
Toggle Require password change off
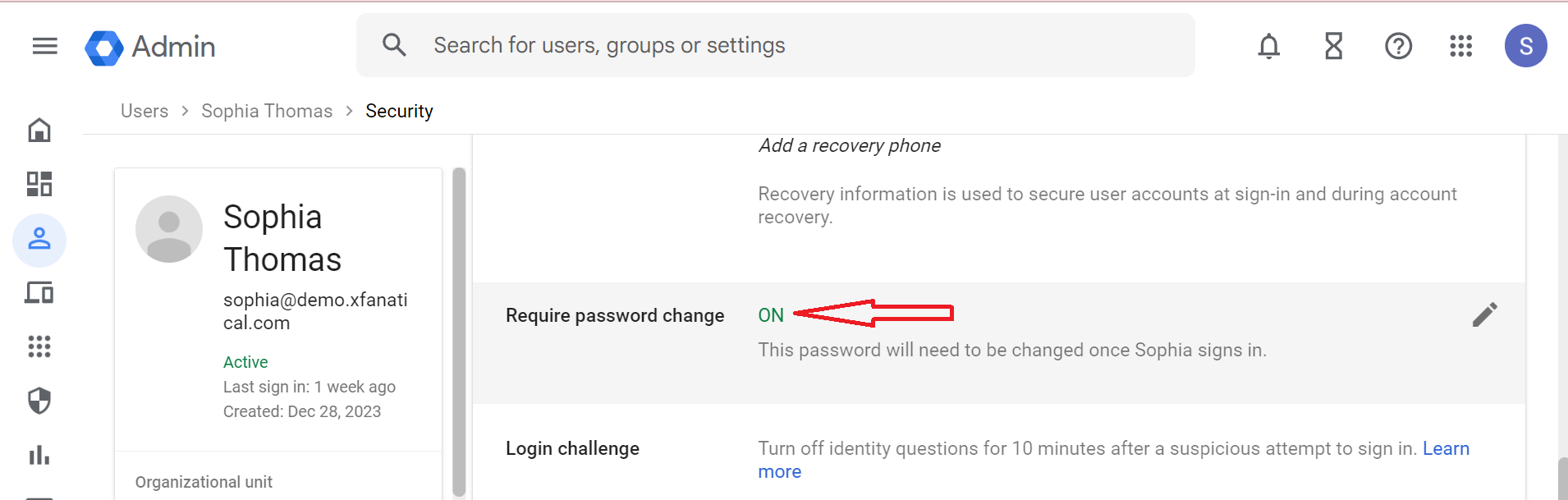(x=772, y=314)
